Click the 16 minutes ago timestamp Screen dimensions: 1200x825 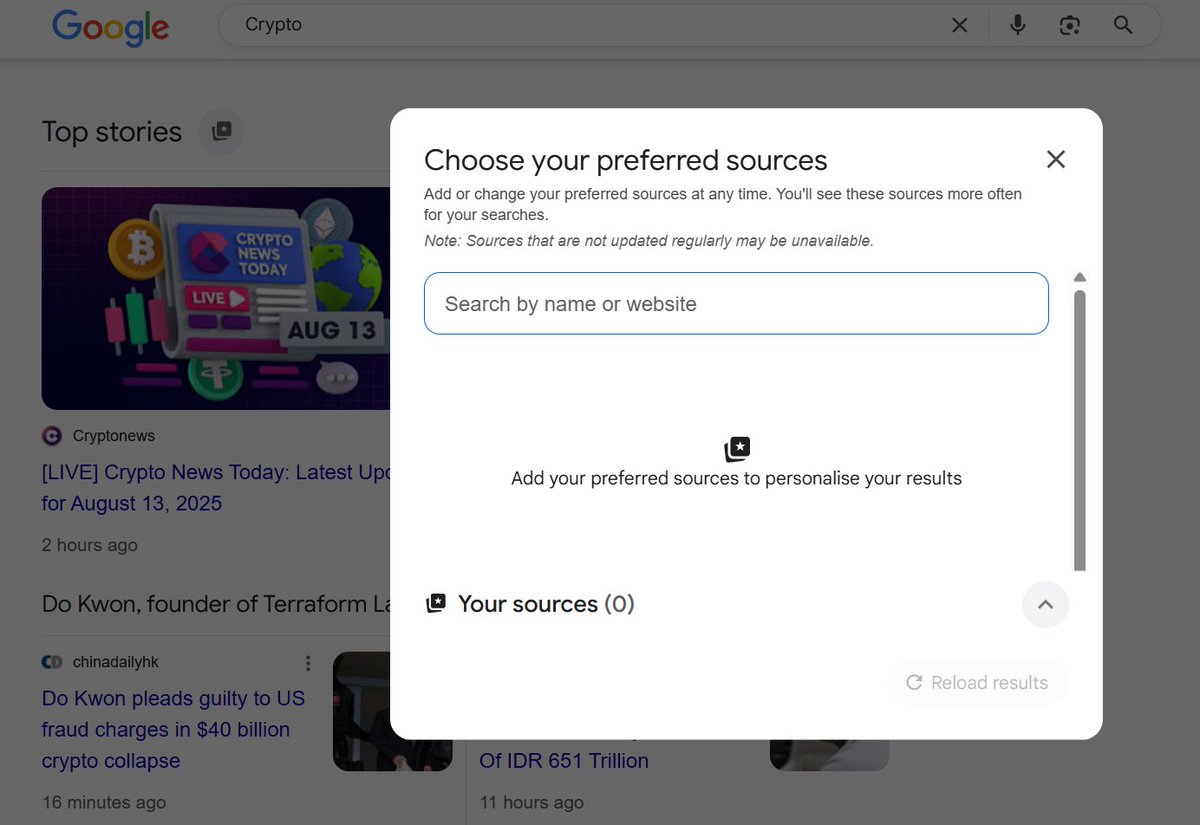(104, 802)
